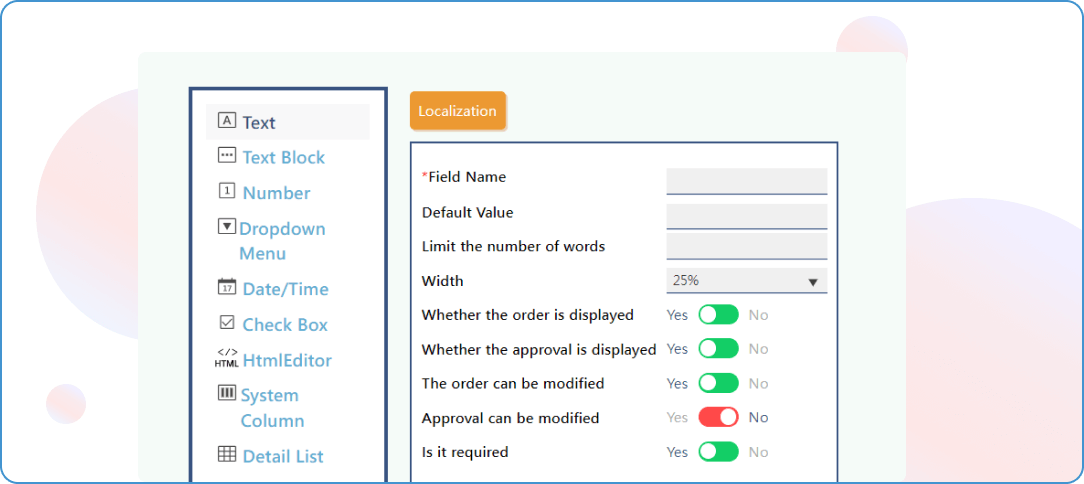1084x484 pixels.
Task: Click the Text field type icon
Action: [227, 121]
